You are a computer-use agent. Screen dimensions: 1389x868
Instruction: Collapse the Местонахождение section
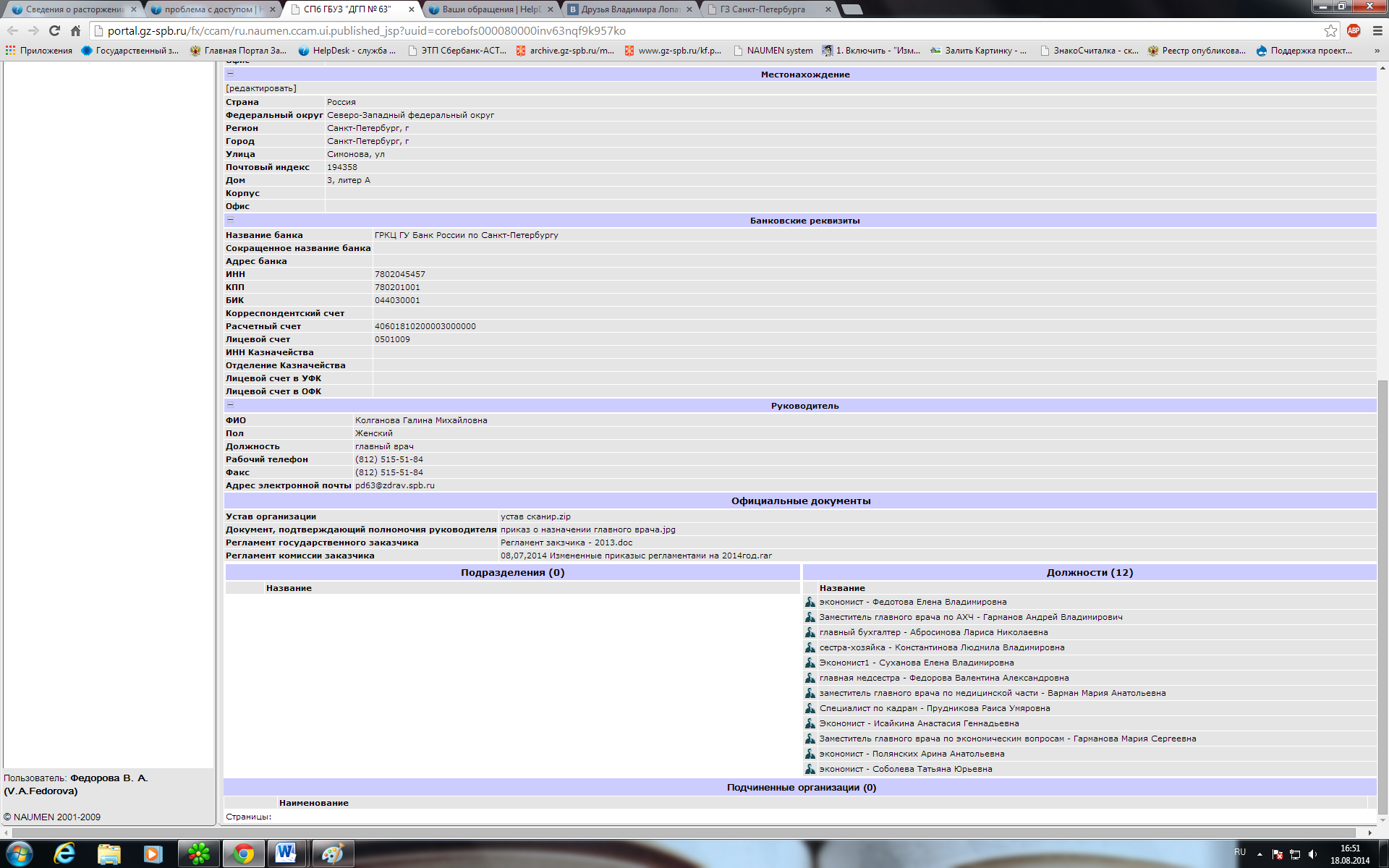pos(230,74)
